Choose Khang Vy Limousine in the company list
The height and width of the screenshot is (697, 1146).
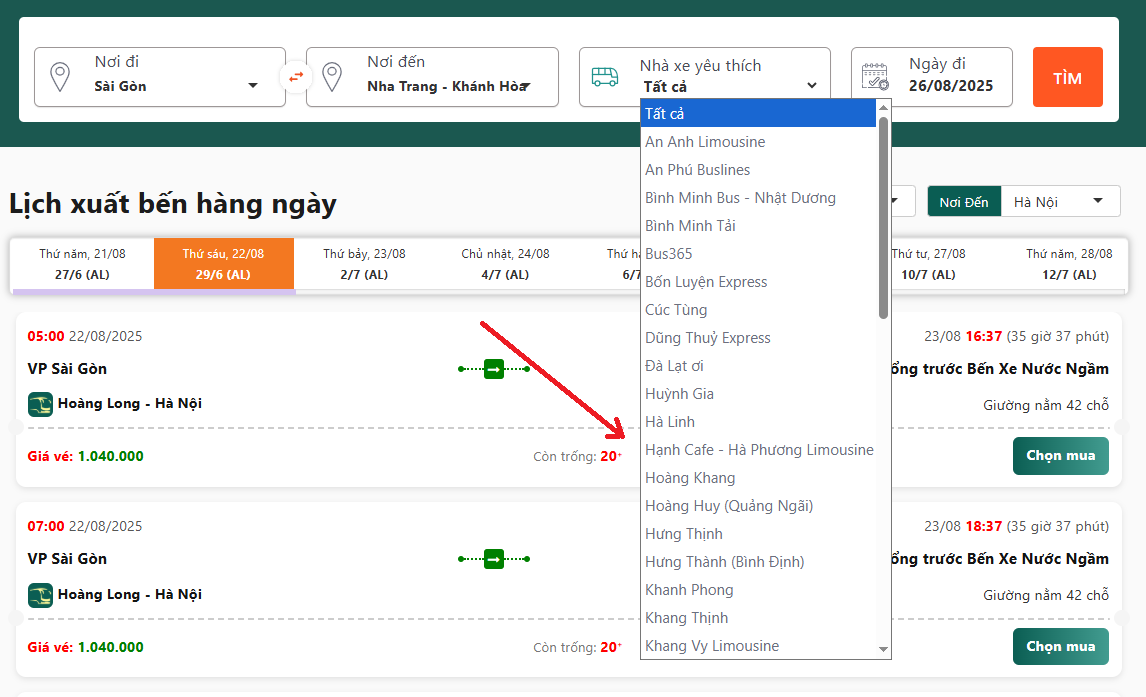pyautogui.click(x=758, y=646)
